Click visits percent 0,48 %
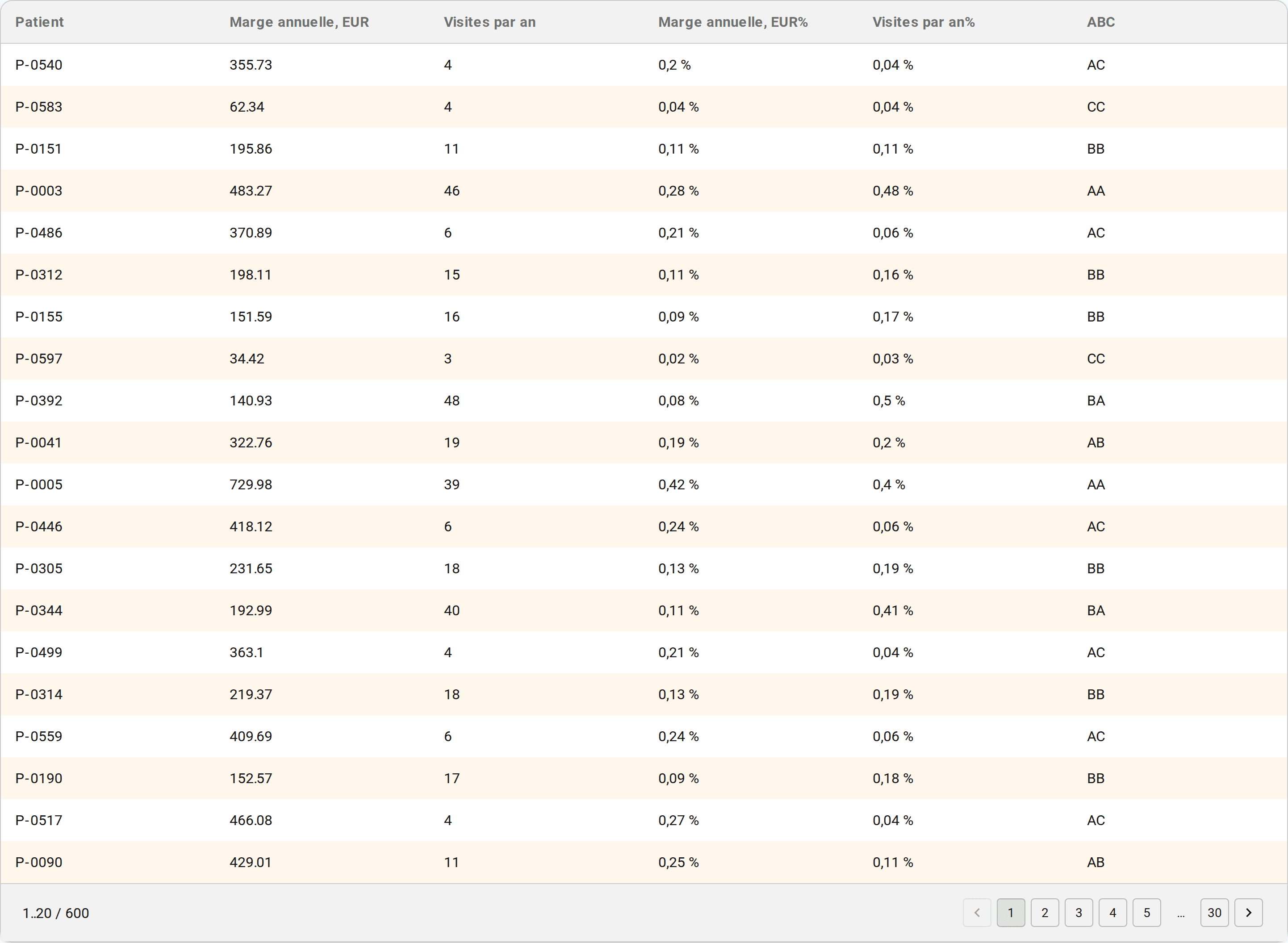This screenshot has width=1288, height=943. click(892, 191)
